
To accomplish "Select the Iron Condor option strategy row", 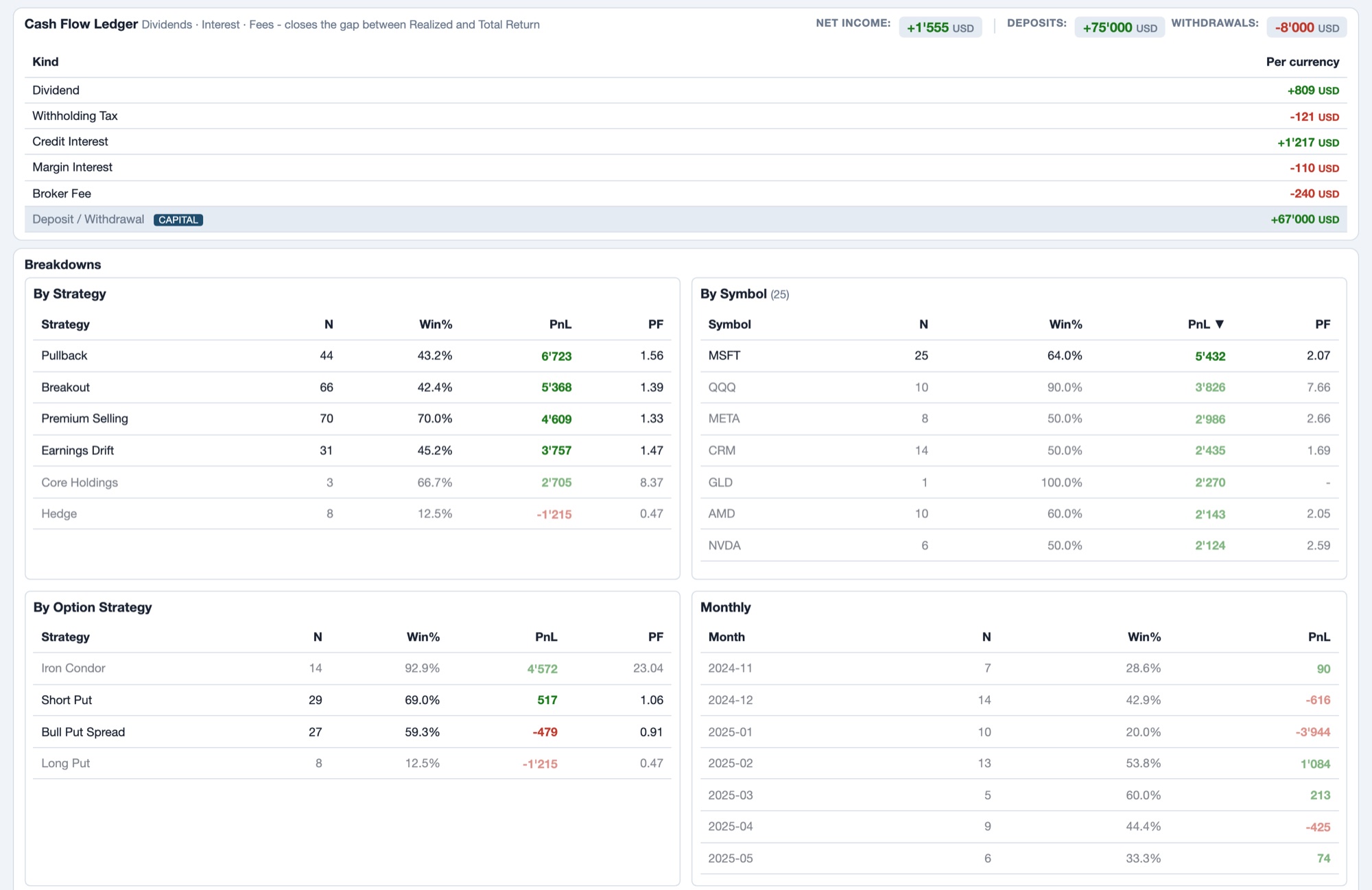I will 352,668.
